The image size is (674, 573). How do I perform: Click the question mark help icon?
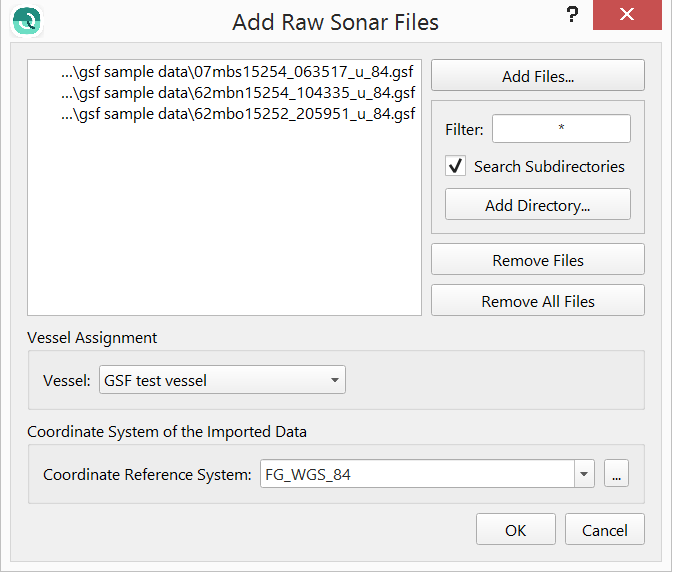tap(572, 15)
